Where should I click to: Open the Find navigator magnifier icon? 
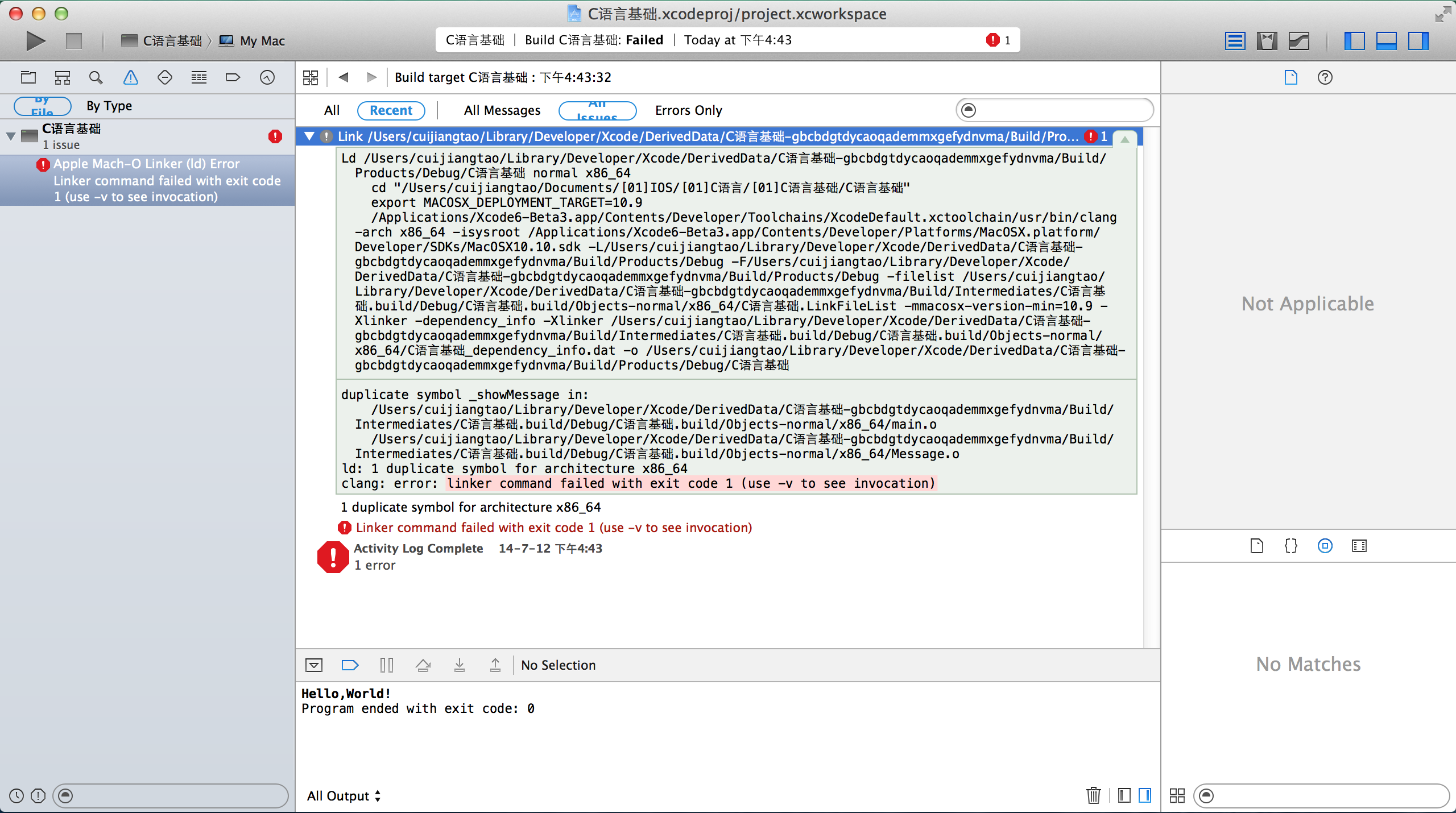click(x=96, y=77)
